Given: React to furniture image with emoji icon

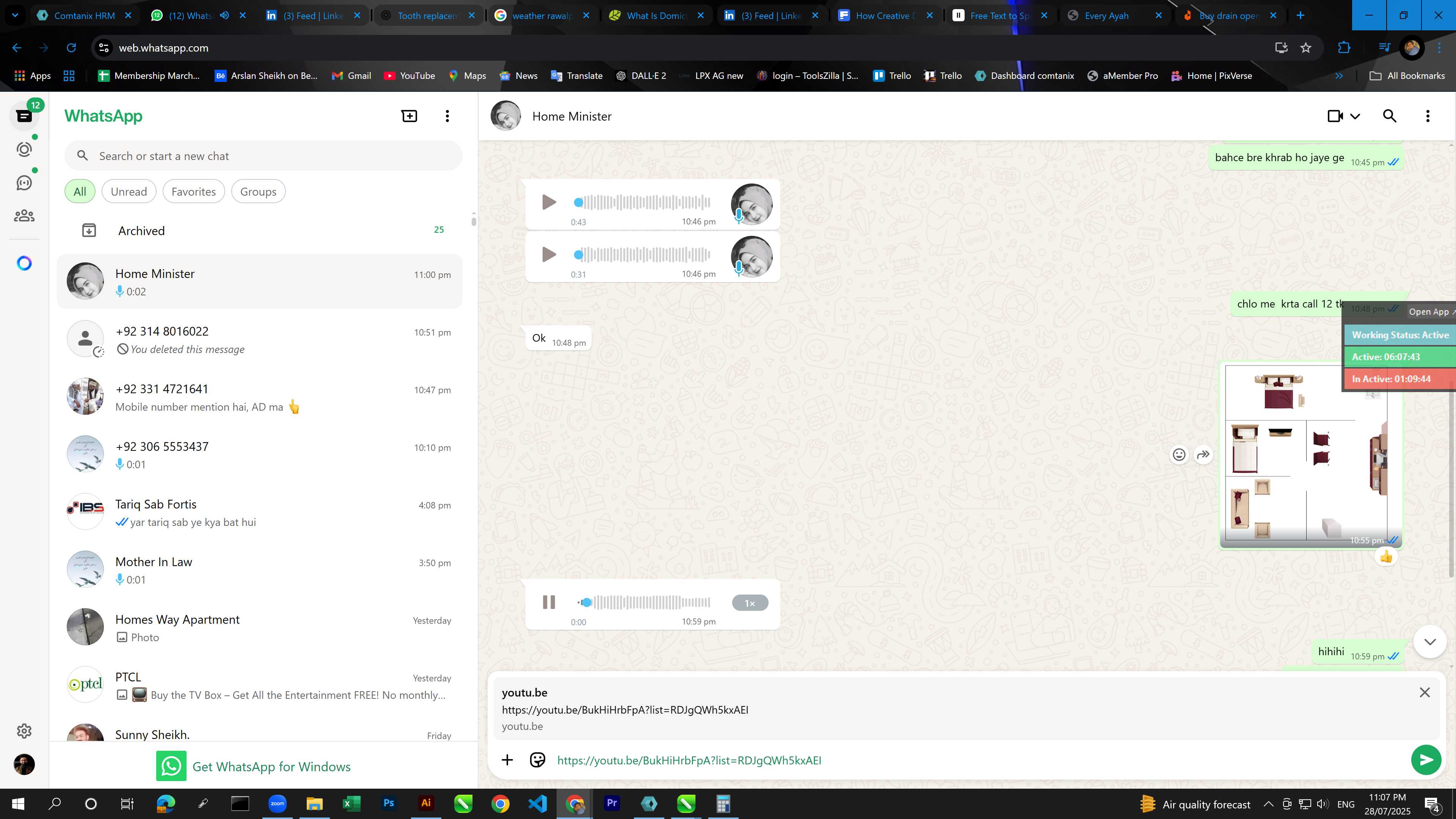Looking at the screenshot, I should click(x=1179, y=455).
